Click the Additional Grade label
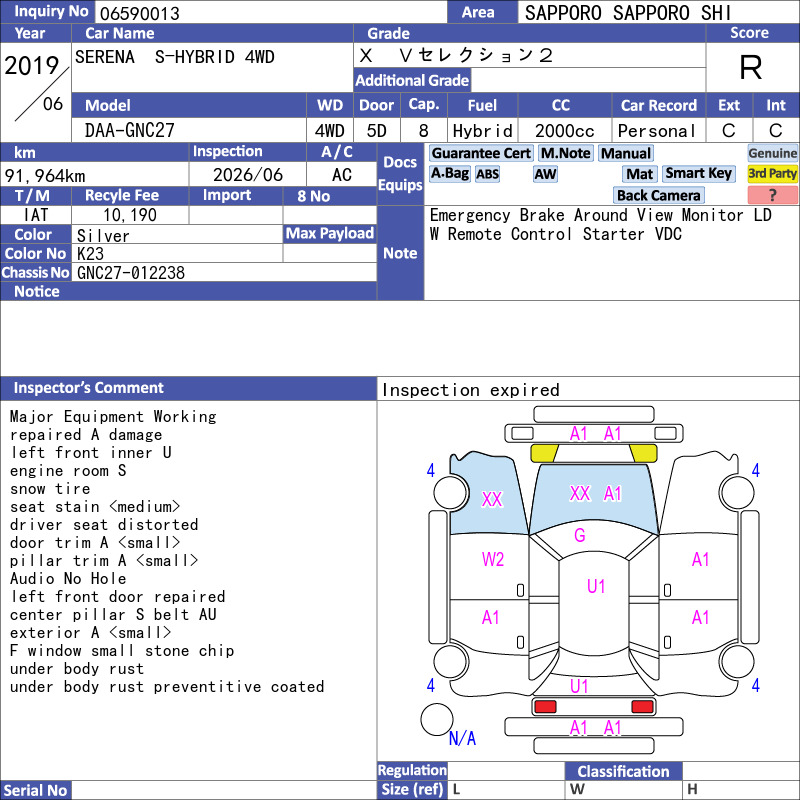Viewport: 800px width, 800px height. pos(412,80)
